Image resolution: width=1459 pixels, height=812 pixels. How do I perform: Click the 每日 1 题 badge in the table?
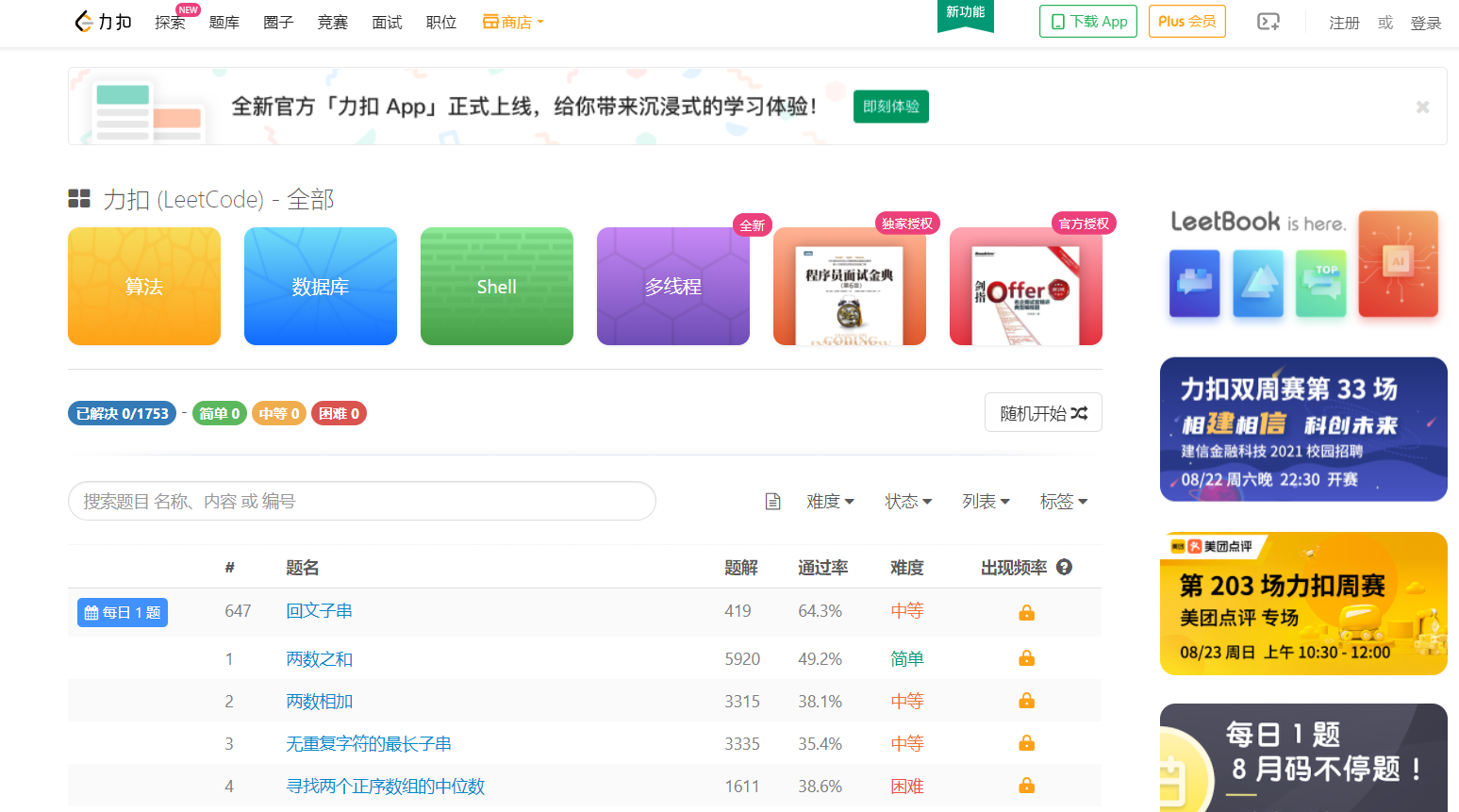[123, 612]
